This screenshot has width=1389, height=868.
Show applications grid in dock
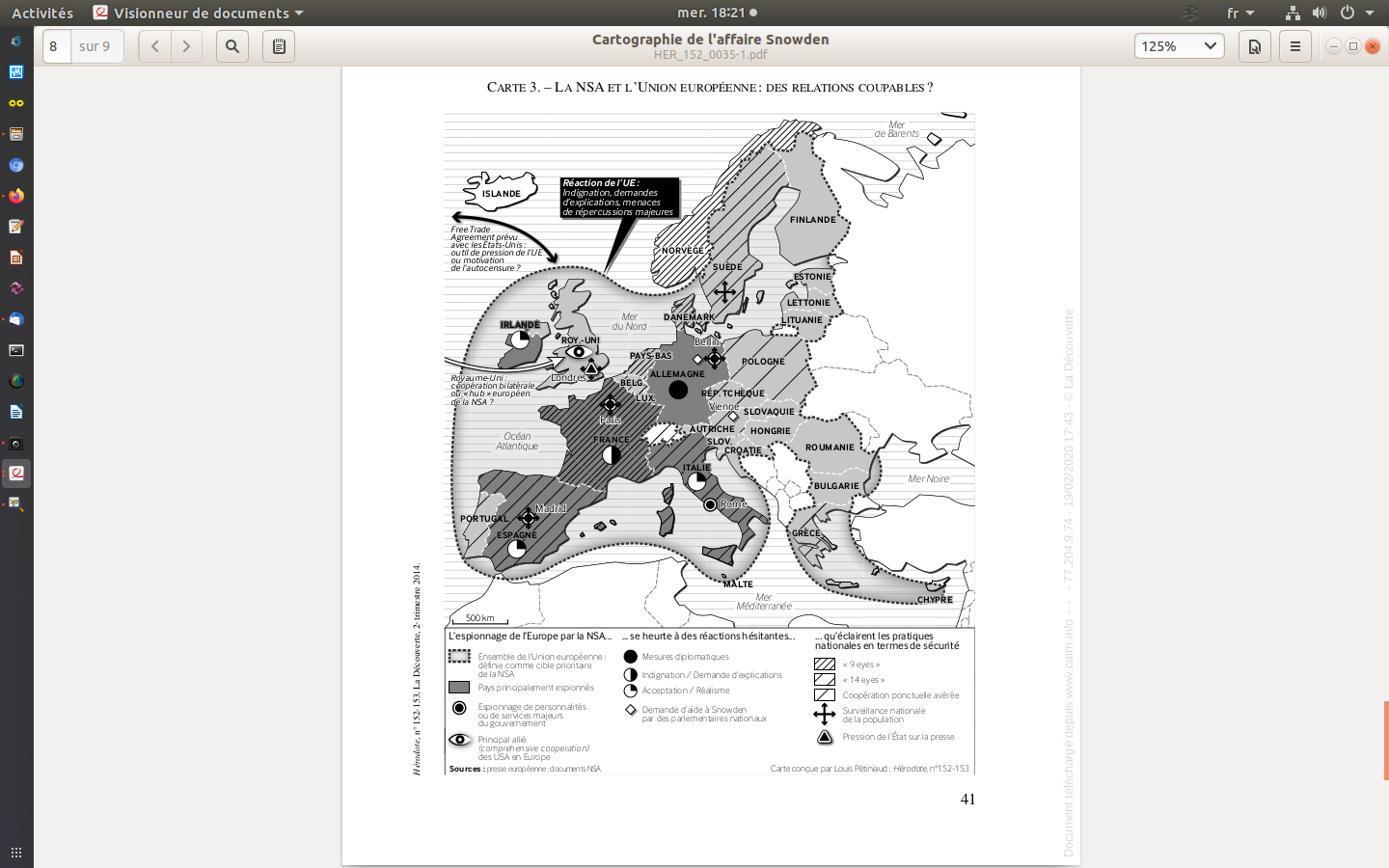tap(16, 853)
